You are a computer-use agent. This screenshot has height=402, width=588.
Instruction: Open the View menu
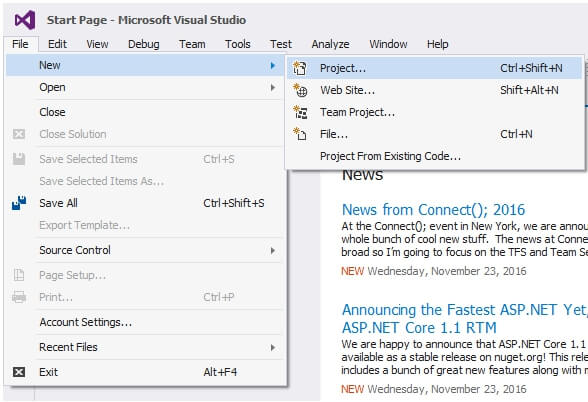coord(97,44)
